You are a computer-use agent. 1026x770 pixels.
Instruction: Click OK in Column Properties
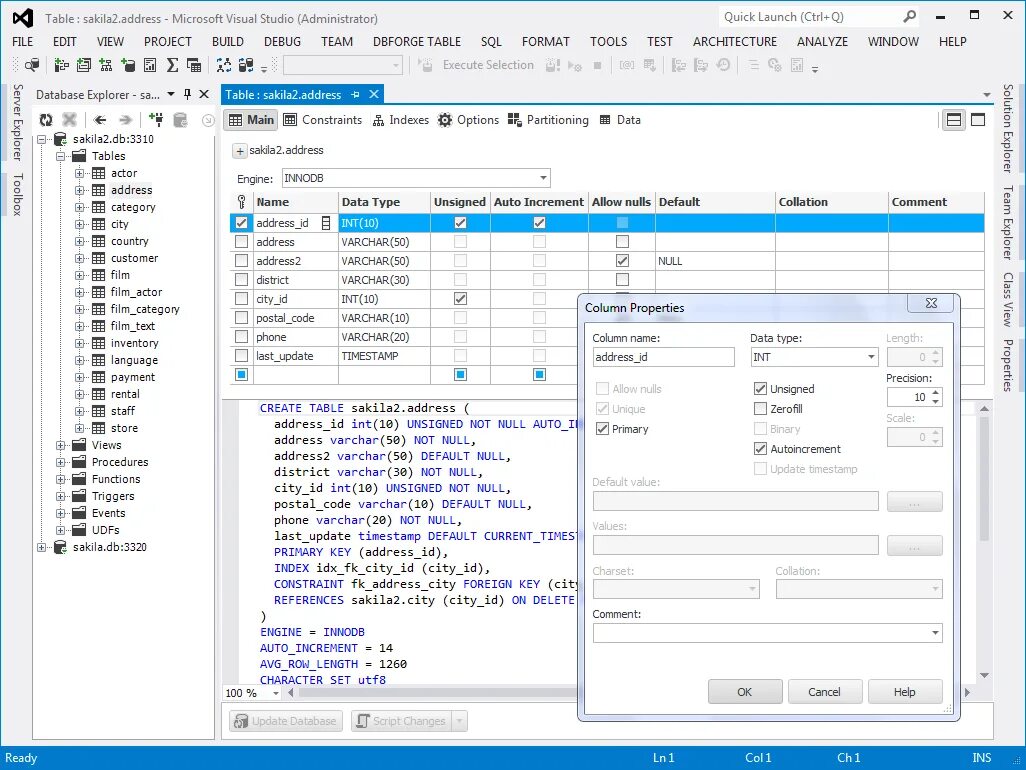tap(745, 691)
